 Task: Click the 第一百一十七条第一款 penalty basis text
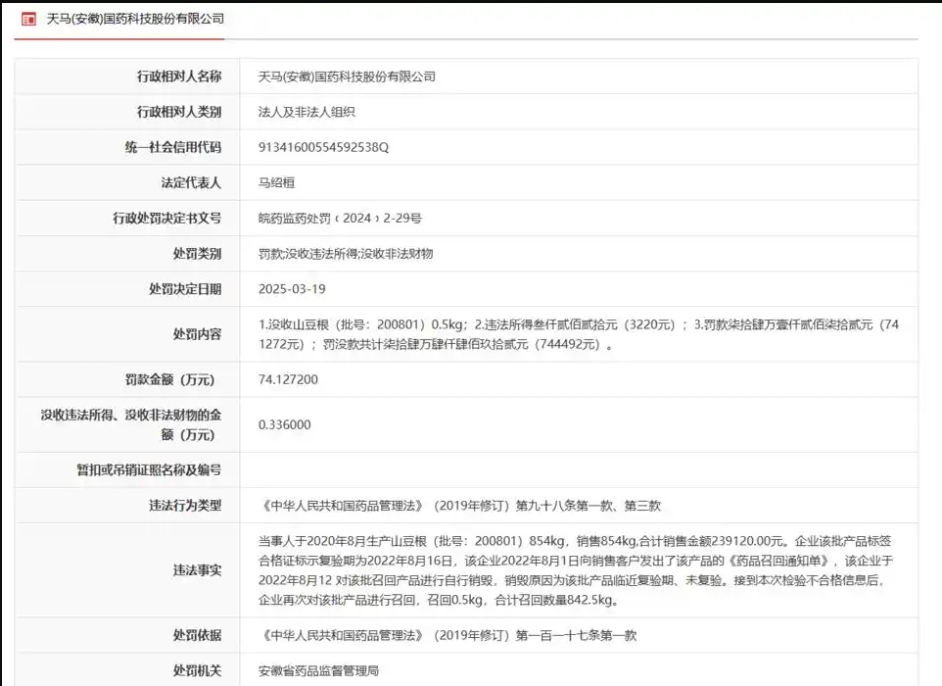pos(576,636)
